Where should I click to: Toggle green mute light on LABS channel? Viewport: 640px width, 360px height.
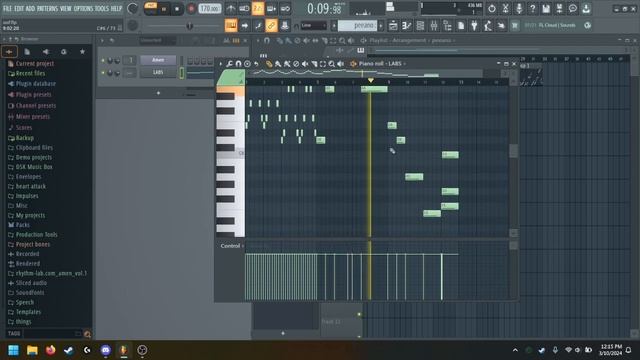(x=103, y=73)
